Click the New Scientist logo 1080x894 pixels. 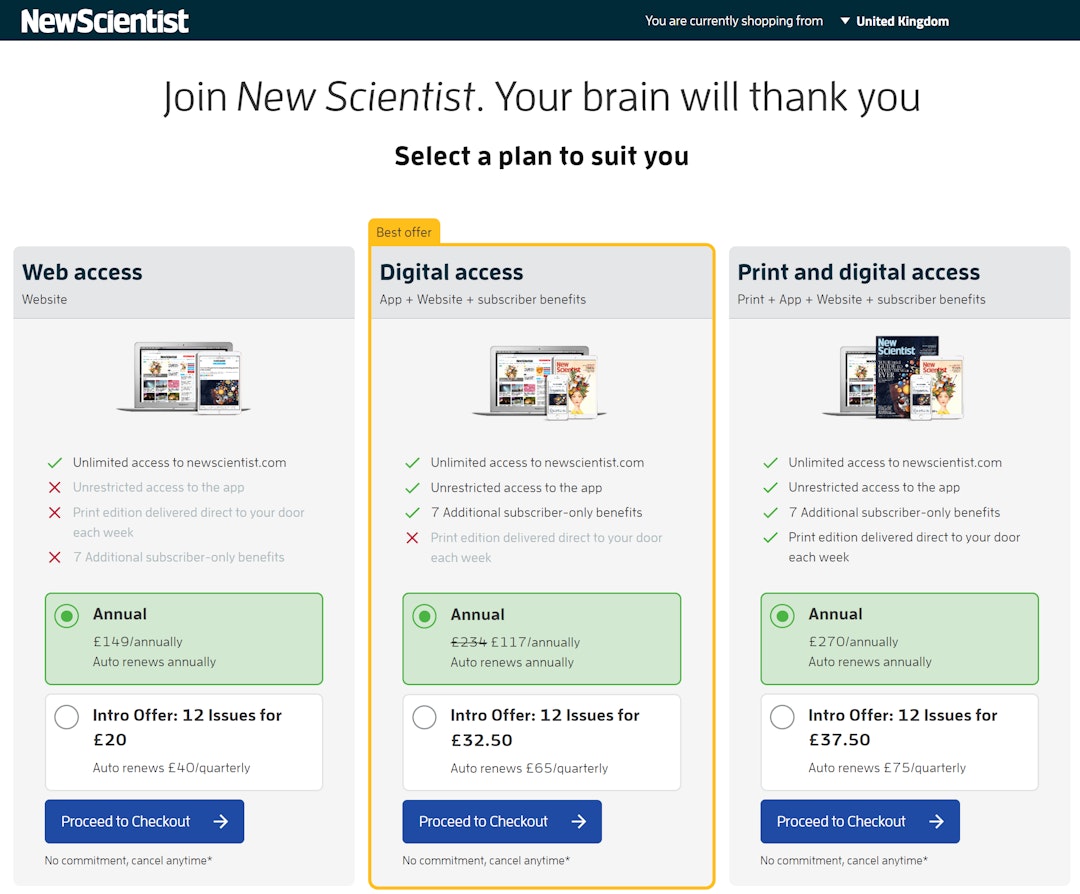click(x=105, y=21)
